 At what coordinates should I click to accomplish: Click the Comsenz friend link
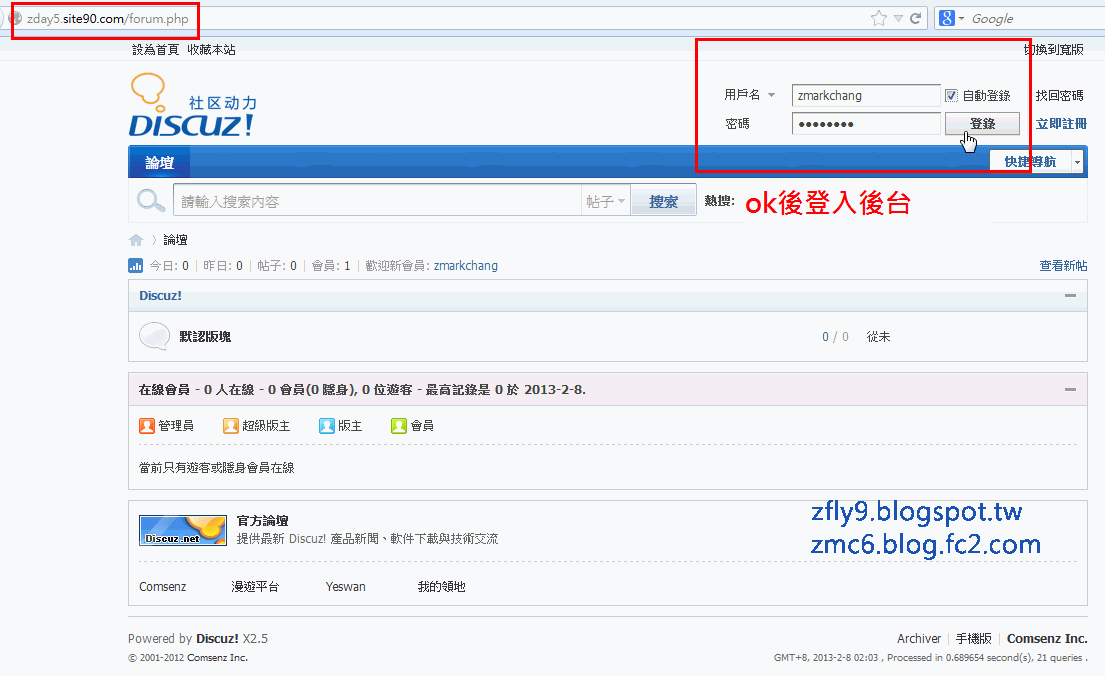coord(163,586)
